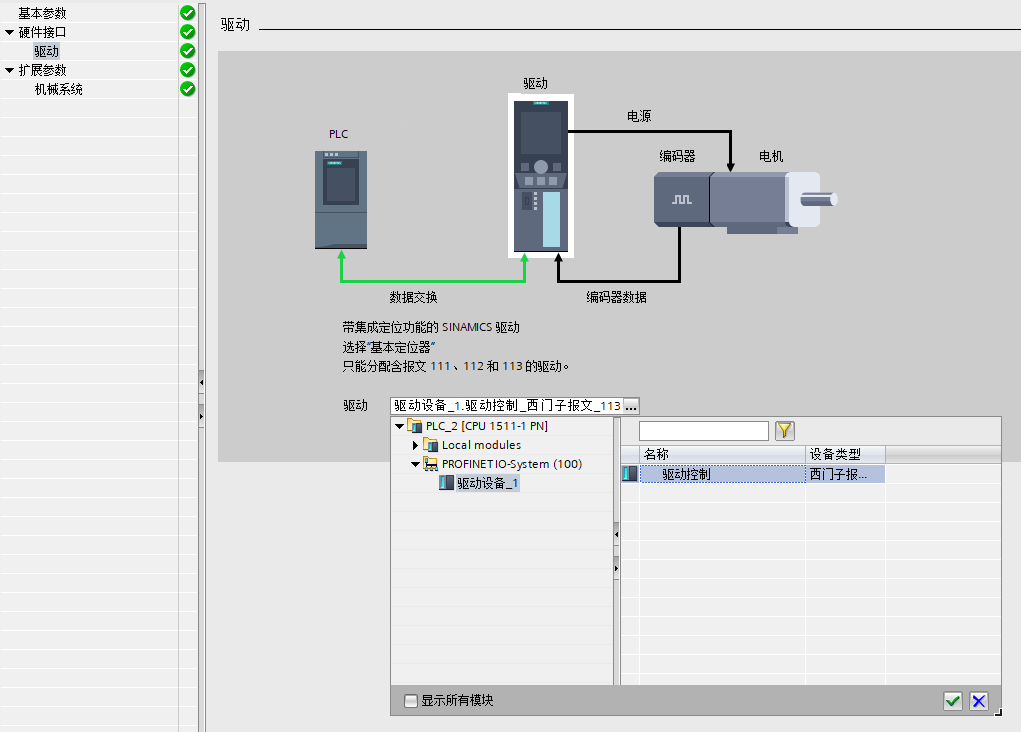Select PROFINET IO-System (100) item
The image size is (1021, 732).
coord(512,464)
